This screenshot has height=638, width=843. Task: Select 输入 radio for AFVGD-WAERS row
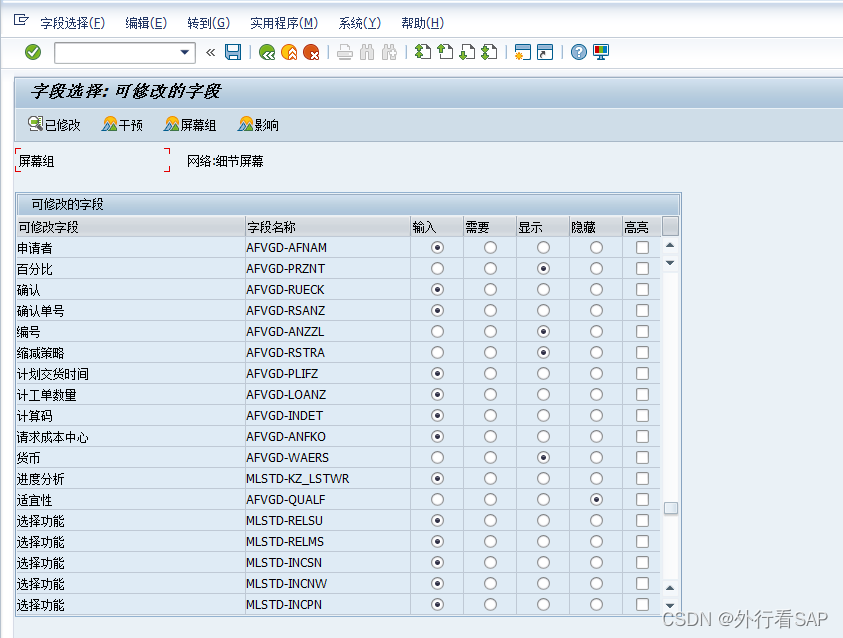tap(437, 457)
